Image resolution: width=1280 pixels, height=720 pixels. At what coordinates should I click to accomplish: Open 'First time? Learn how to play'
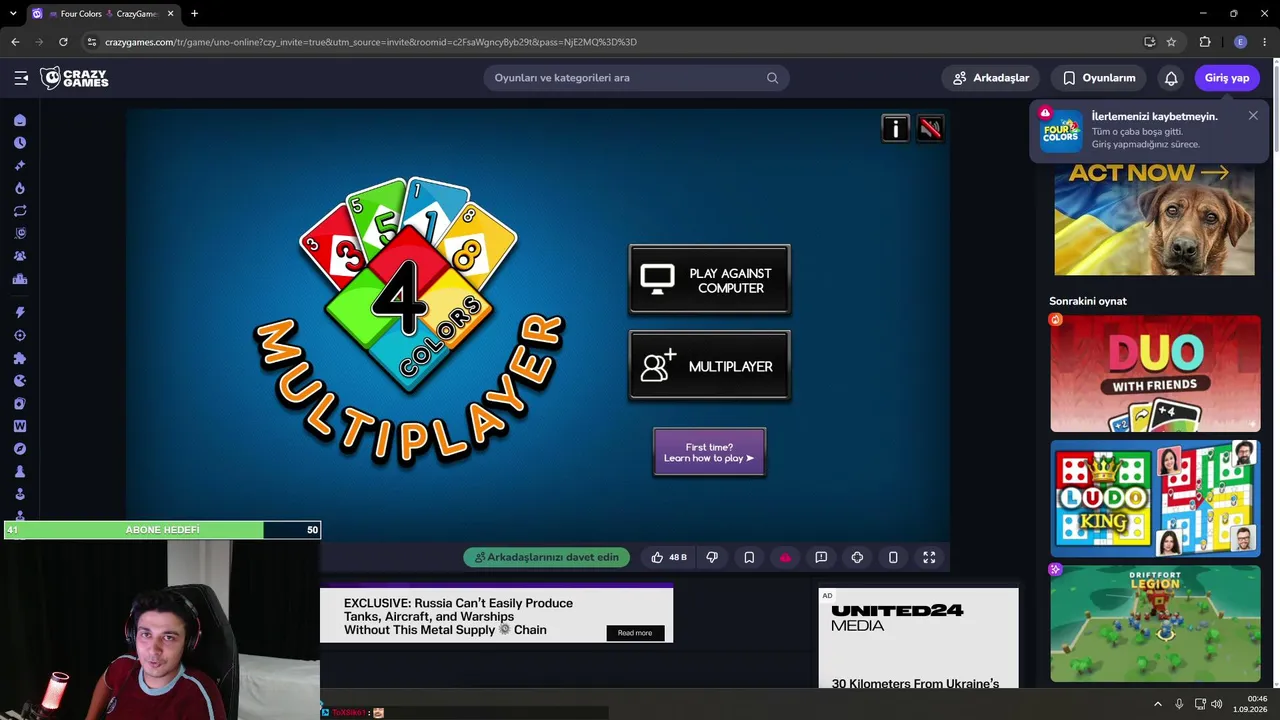709,452
